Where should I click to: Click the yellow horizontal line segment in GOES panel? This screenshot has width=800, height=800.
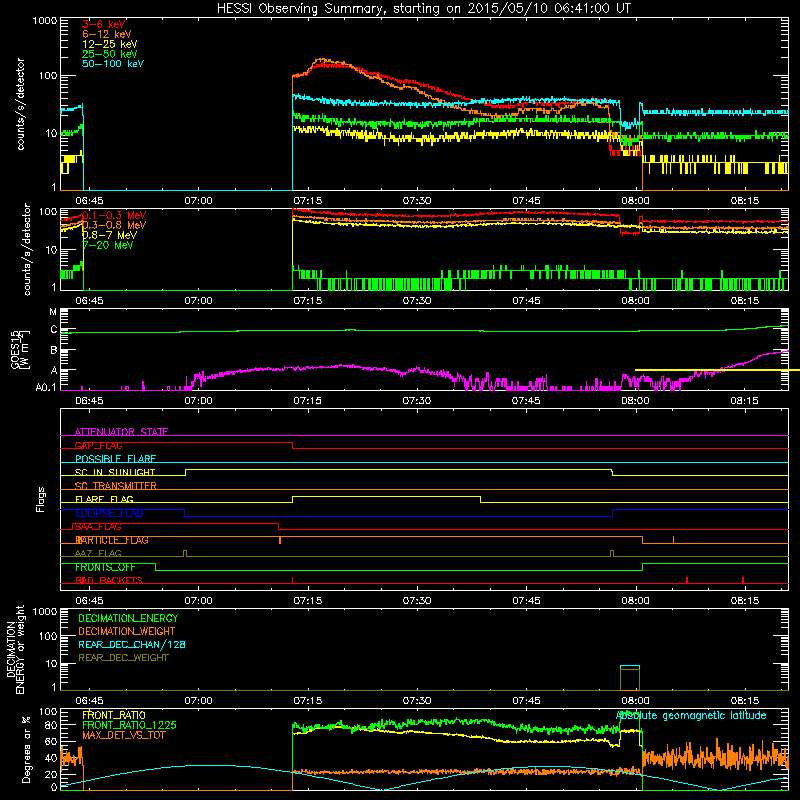[717, 370]
